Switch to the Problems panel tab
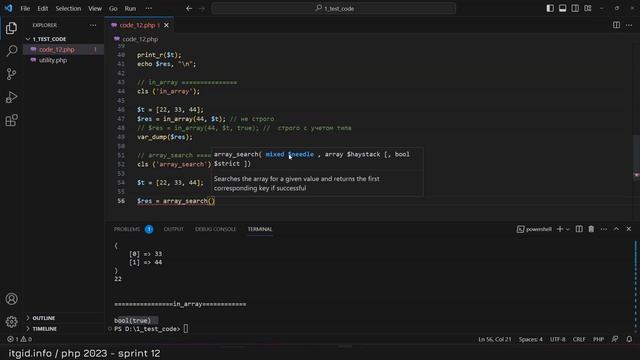The height and width of the screenshot is (360, 640). [x=133, y=229]
